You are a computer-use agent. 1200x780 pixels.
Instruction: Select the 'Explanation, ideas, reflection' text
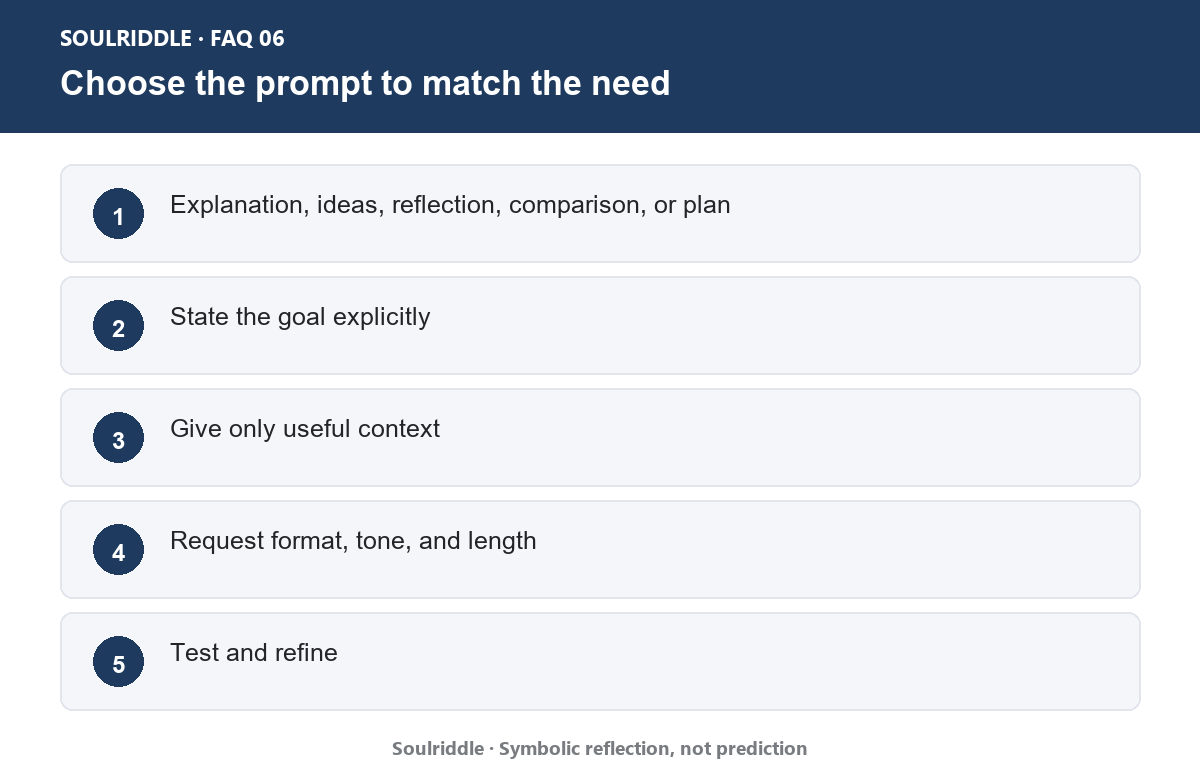[x=336, y=205]
